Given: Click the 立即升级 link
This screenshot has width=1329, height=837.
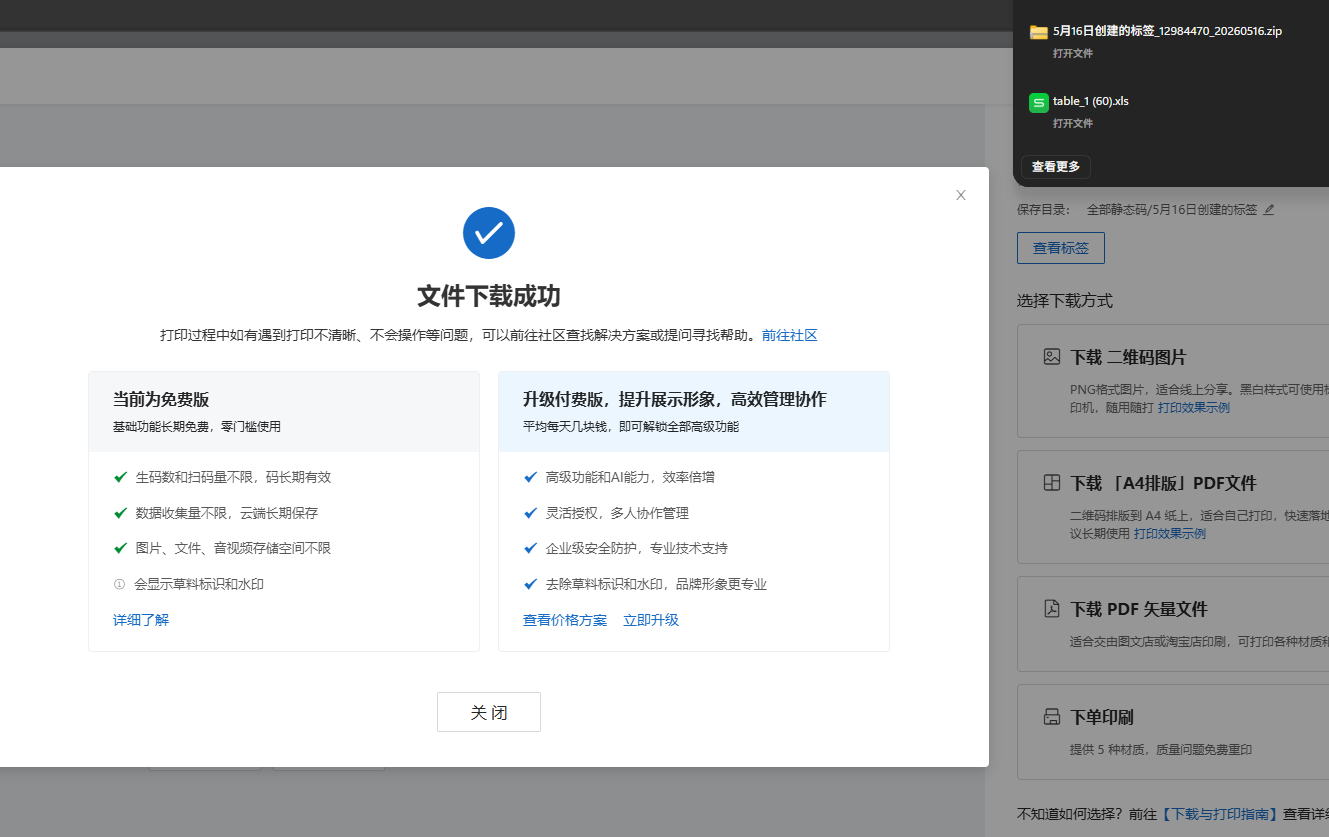Looking at the screenshot, I should coord(651,620).
